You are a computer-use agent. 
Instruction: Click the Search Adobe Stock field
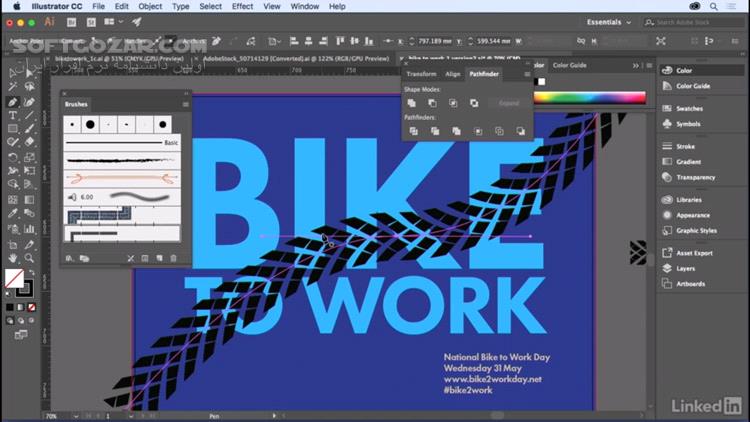694,22
